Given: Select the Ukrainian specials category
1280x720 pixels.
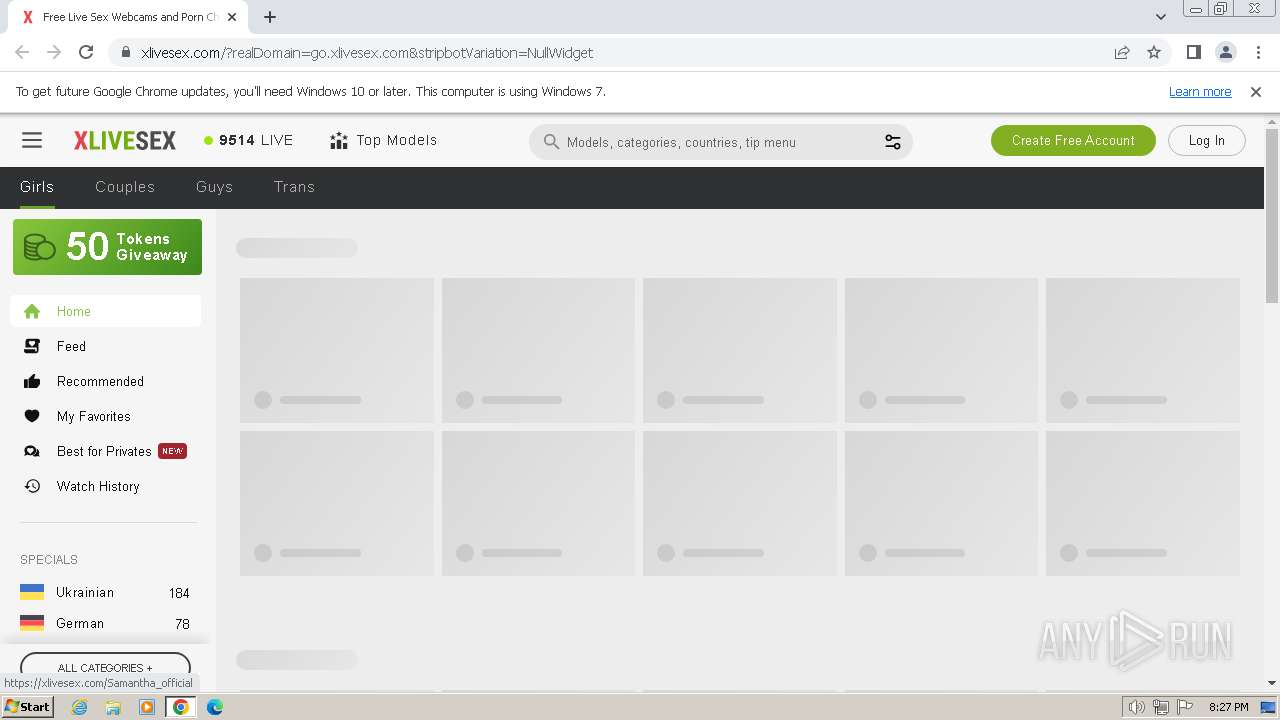Looking at the screenshot, I should (x=105, y=592).
